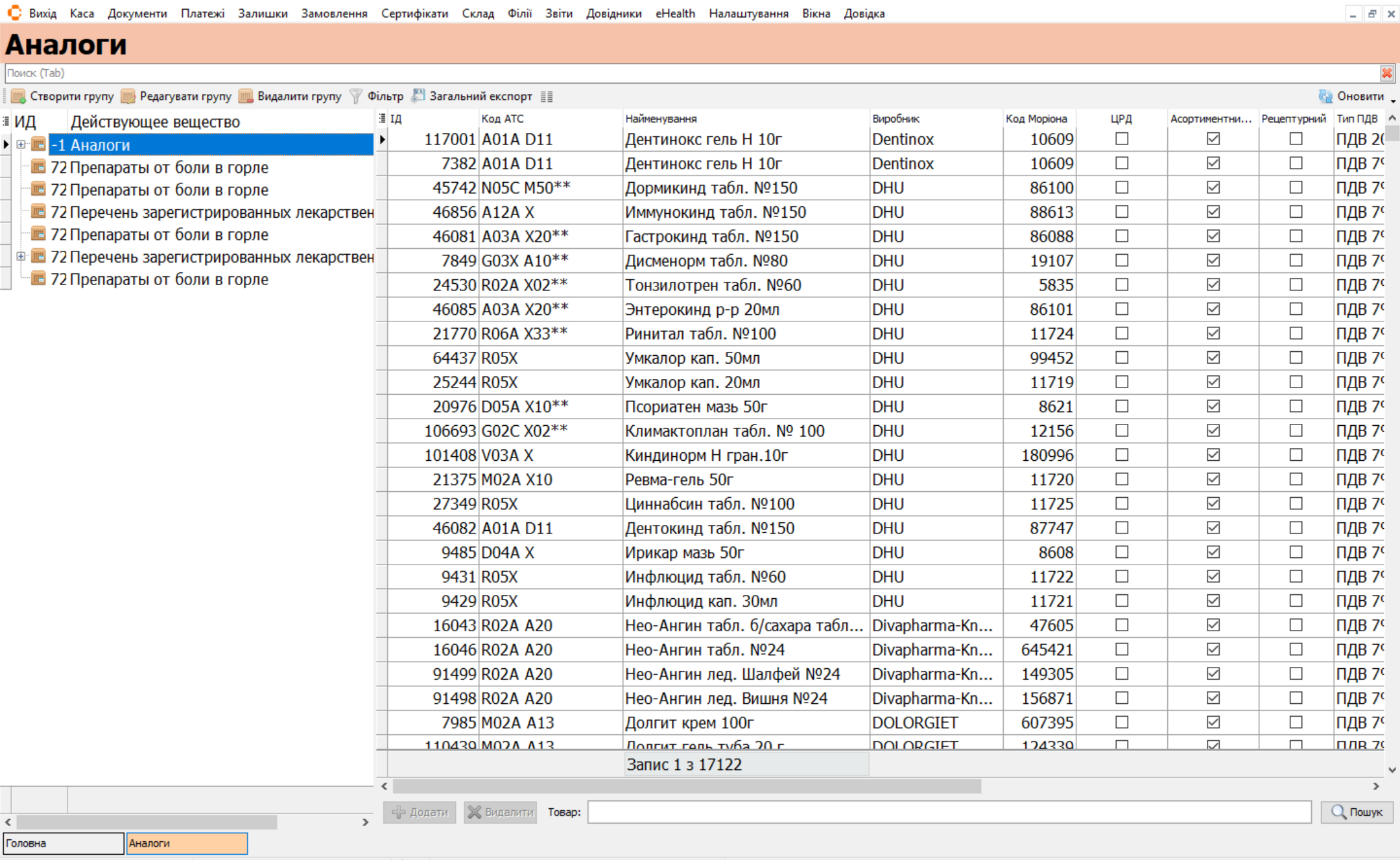
Task: Click the Загальний експорт export icon
Action: click(x=418, y=96)
